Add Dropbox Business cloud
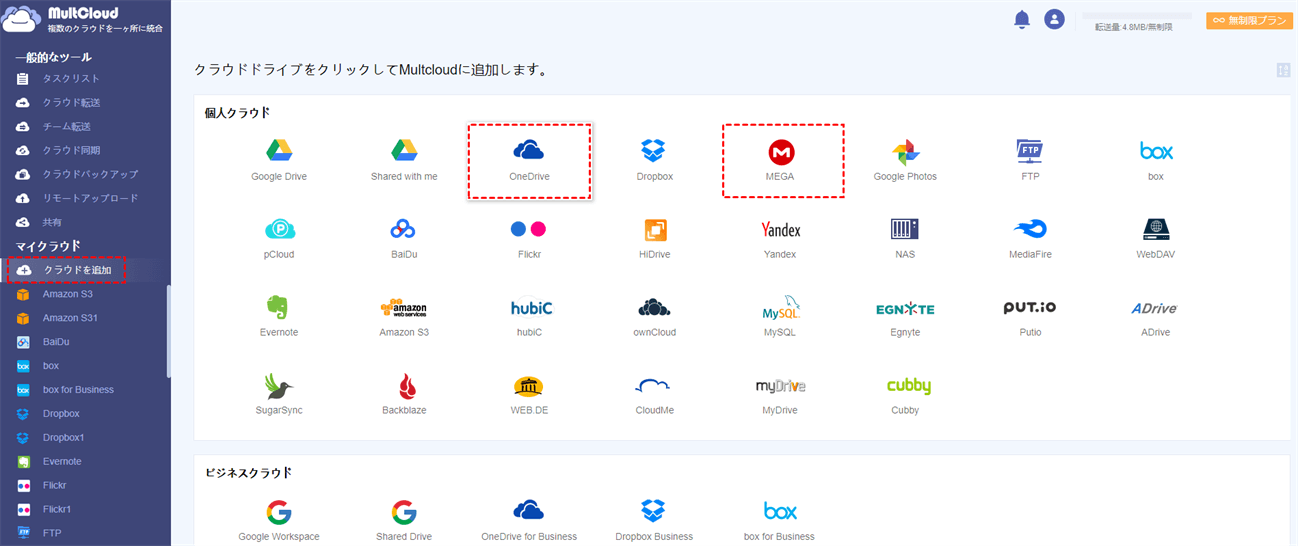Viewport: 1298px width, 546px height. click(x=654, y=521)
